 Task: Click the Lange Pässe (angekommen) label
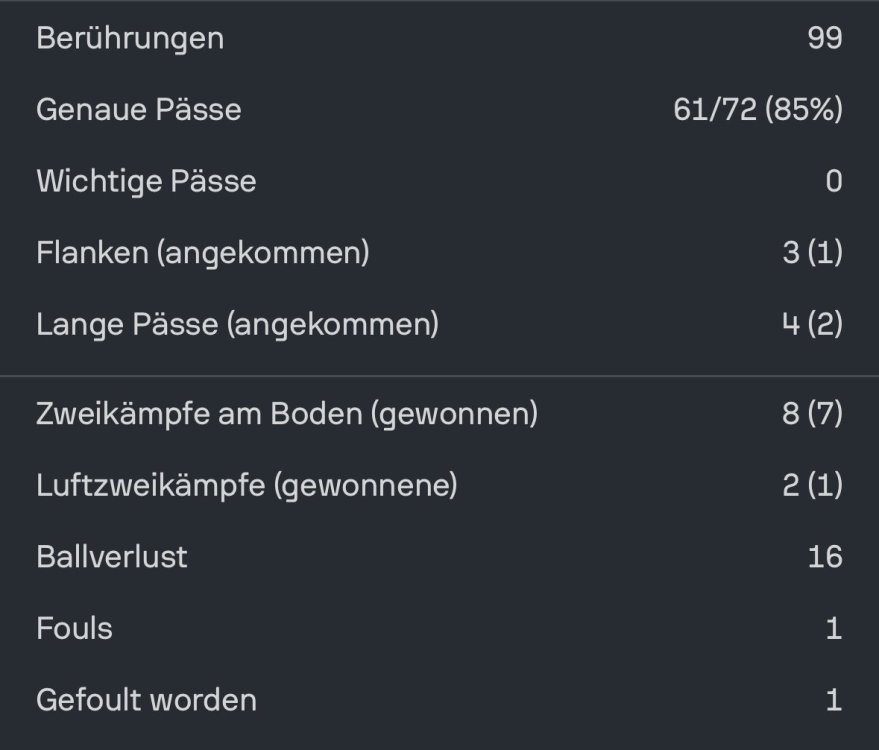point(237,324)
